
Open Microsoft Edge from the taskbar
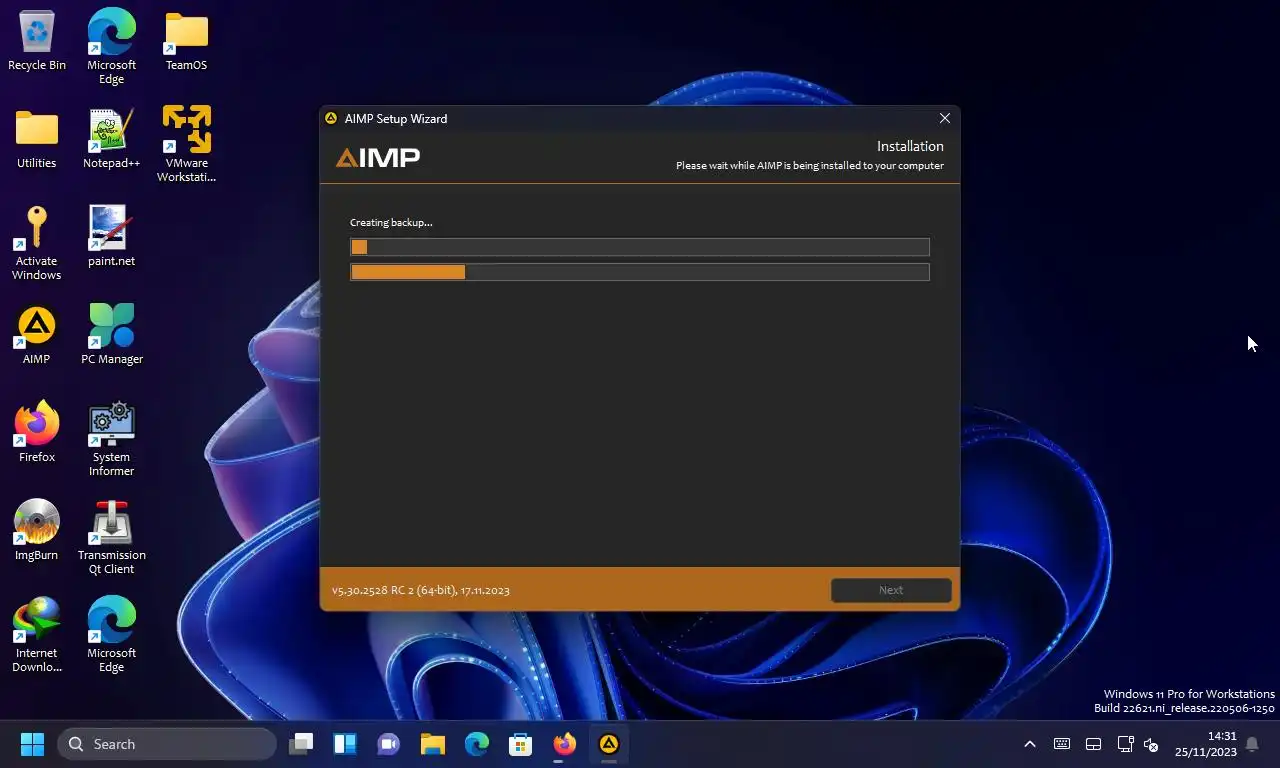click(x=477, y=744)
